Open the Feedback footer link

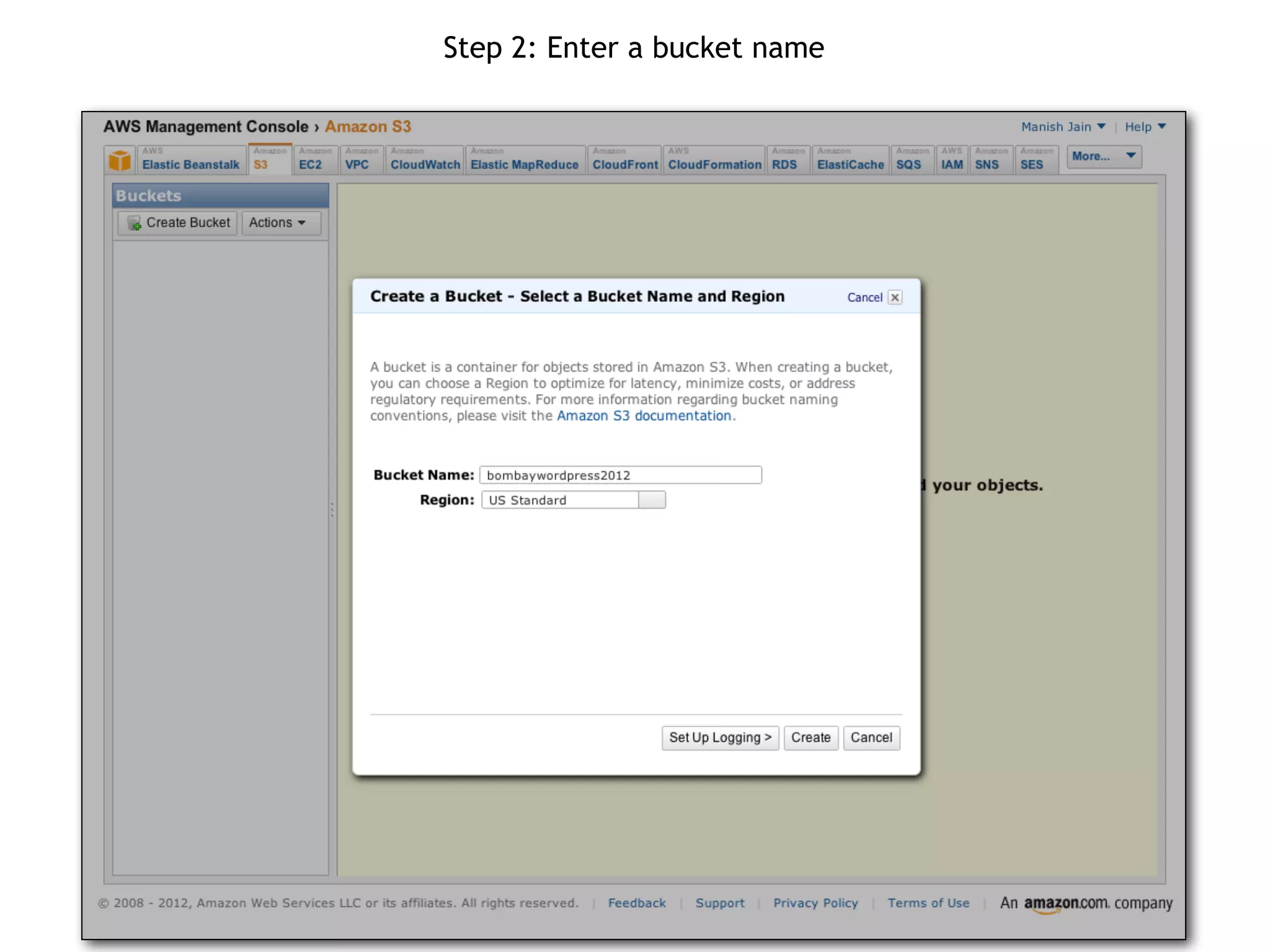637,903
